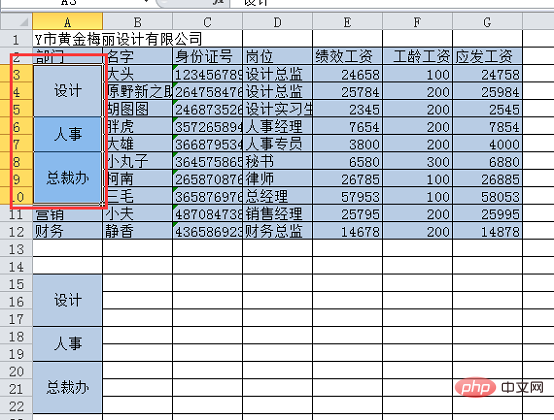554x420 pixels.
Task: Click the 身份证号 header cell
Action: (207, 57)
